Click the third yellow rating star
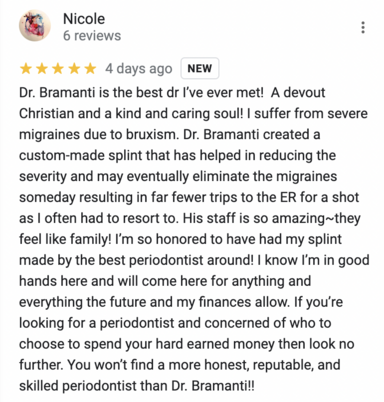Viewport: 384px width, 402px height. (58, 69)
